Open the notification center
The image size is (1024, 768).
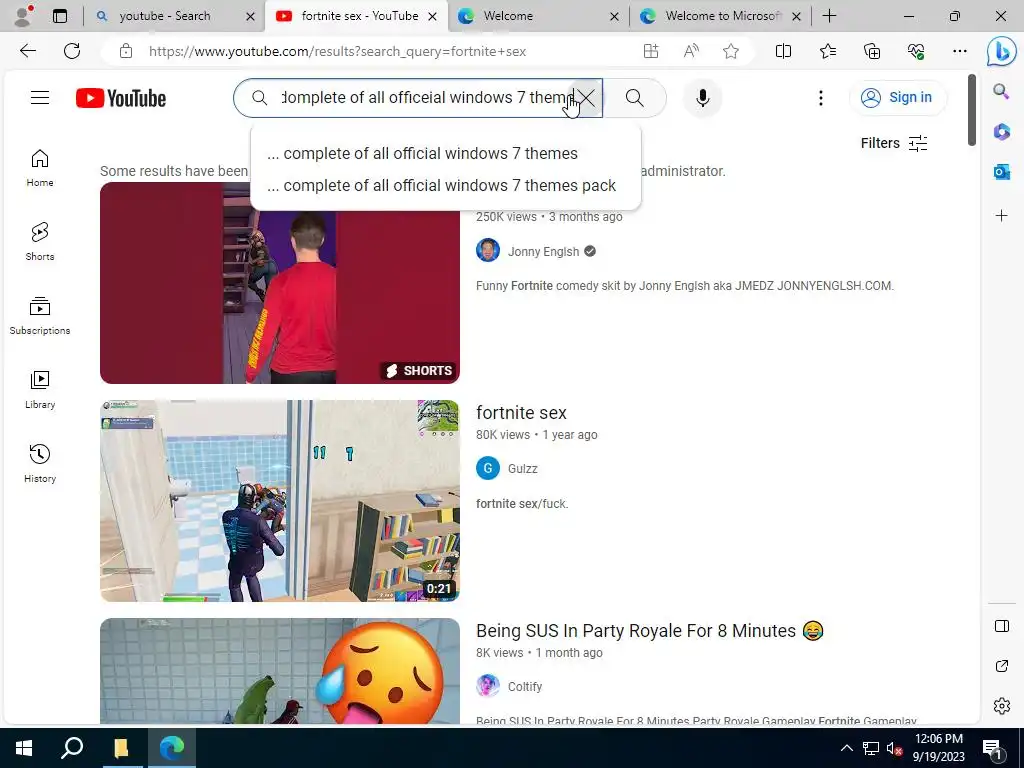click(x=992, y=748)
